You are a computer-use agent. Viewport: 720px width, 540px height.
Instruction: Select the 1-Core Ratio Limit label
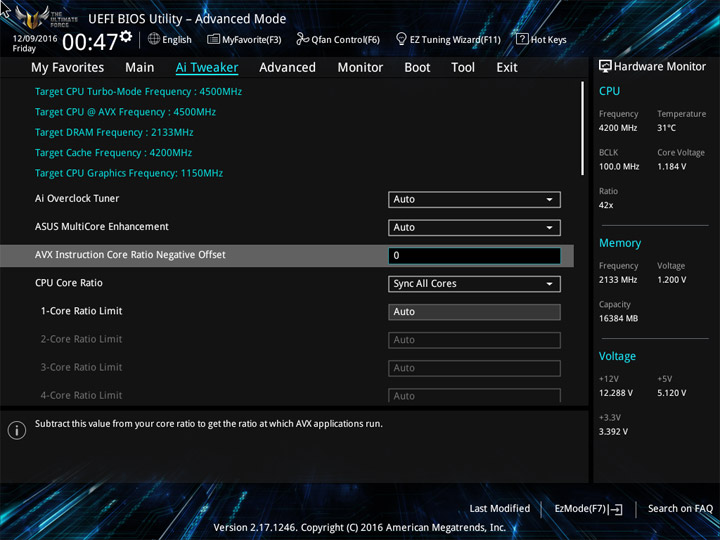(82, 311)
